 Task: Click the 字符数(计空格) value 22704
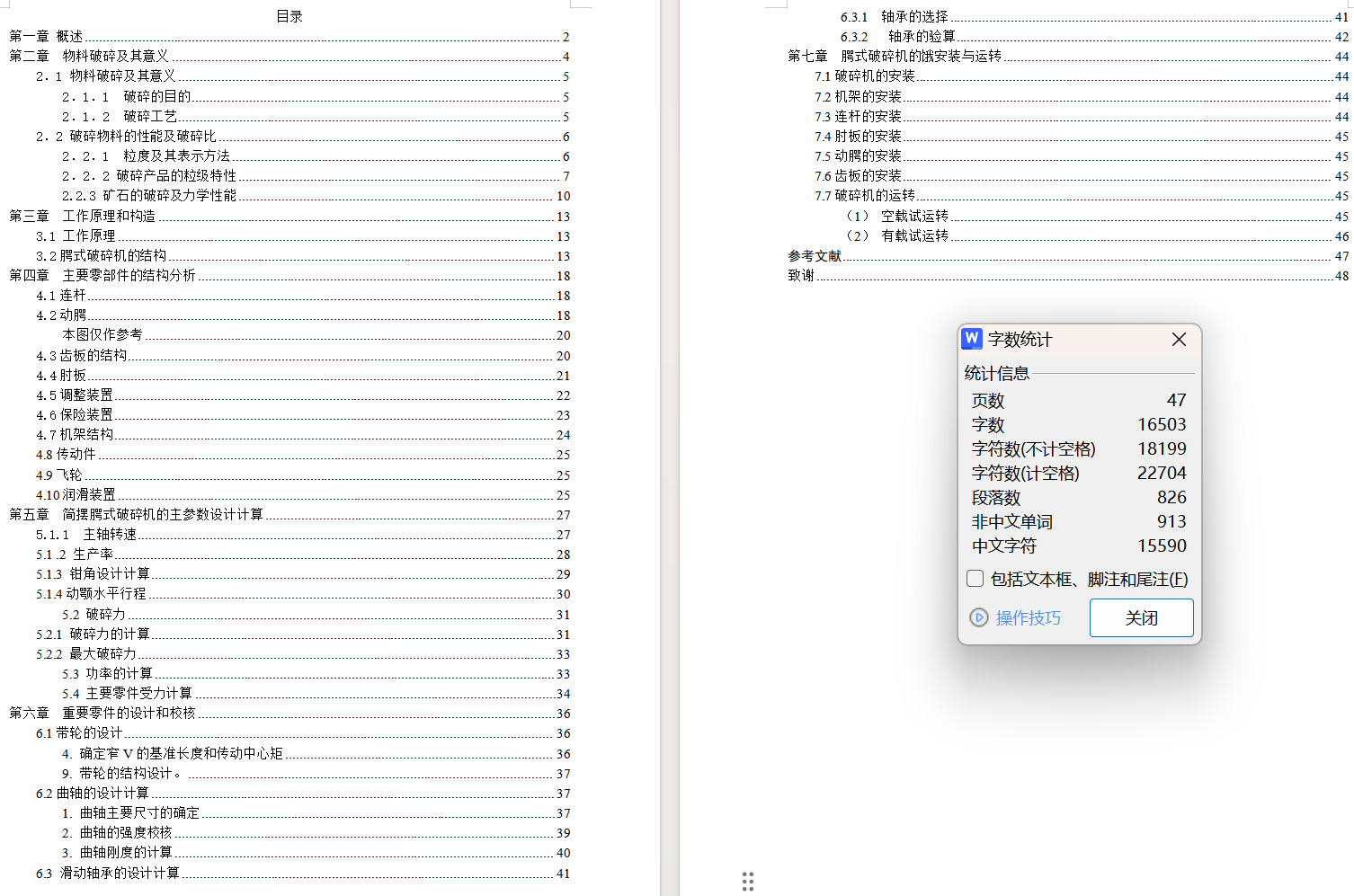pos(1162,473)
